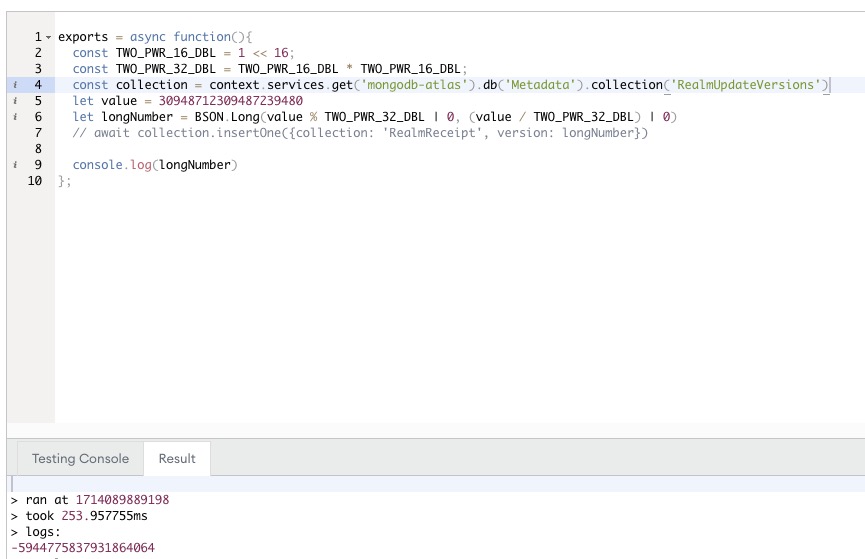Click the number 30948712309487239480 on line 5

pyautogui.click(x=231, y=101)
